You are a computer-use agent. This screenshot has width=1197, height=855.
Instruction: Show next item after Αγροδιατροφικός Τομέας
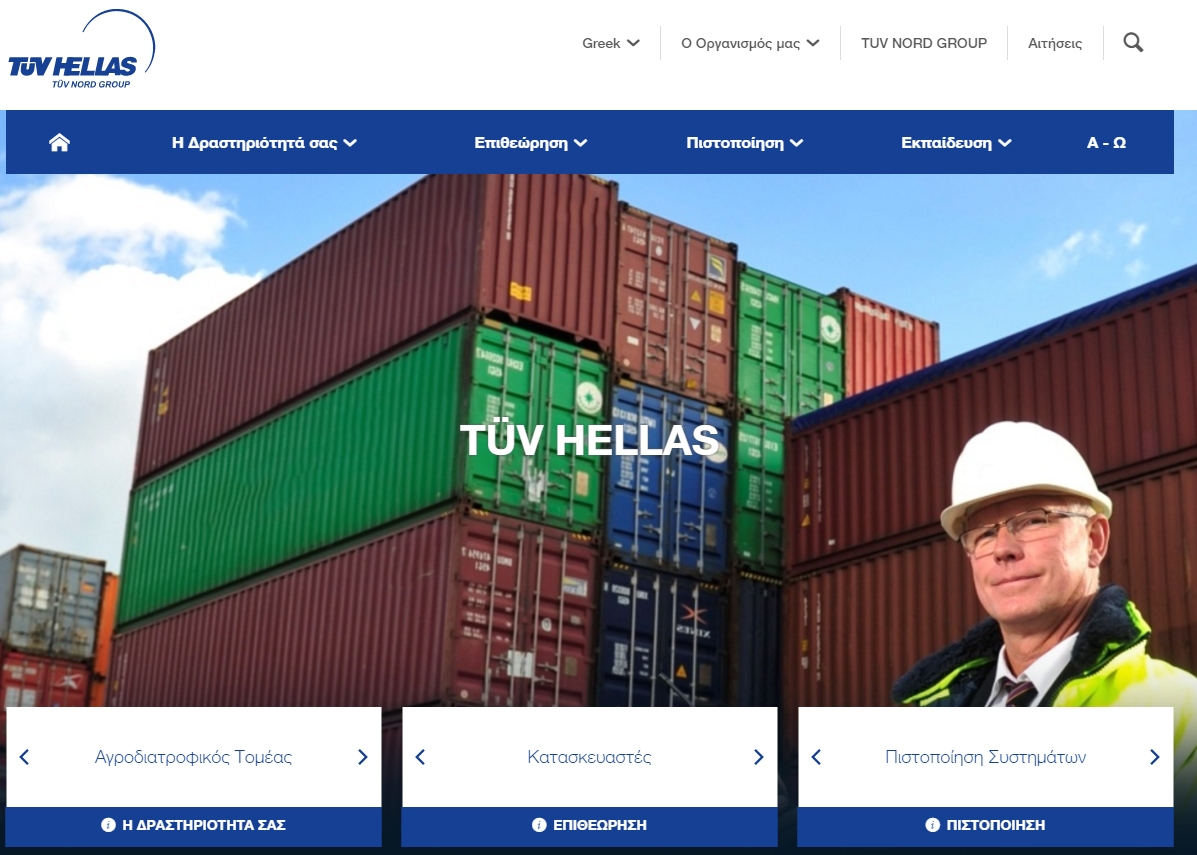[363, 757]
